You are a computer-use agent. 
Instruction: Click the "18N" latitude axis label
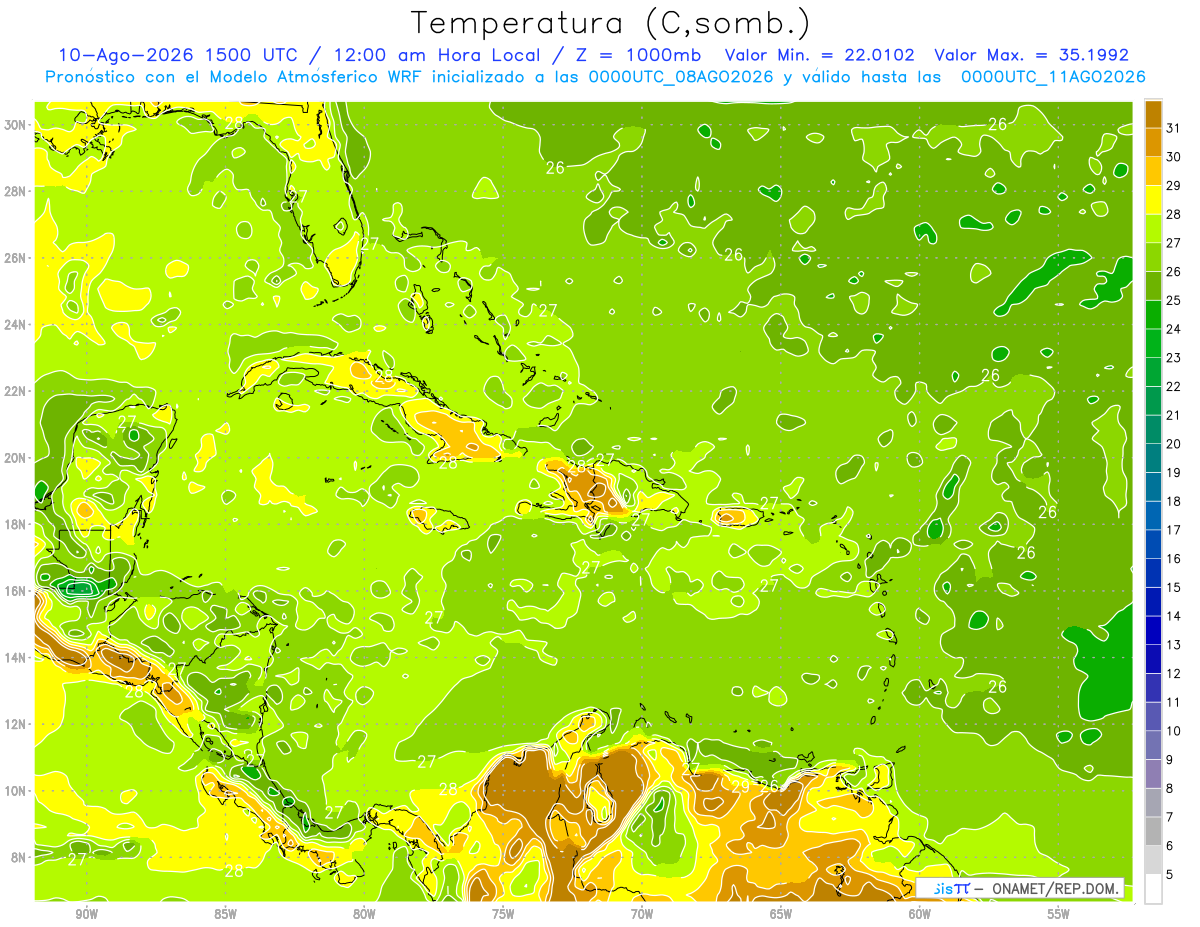click(16, 524)
